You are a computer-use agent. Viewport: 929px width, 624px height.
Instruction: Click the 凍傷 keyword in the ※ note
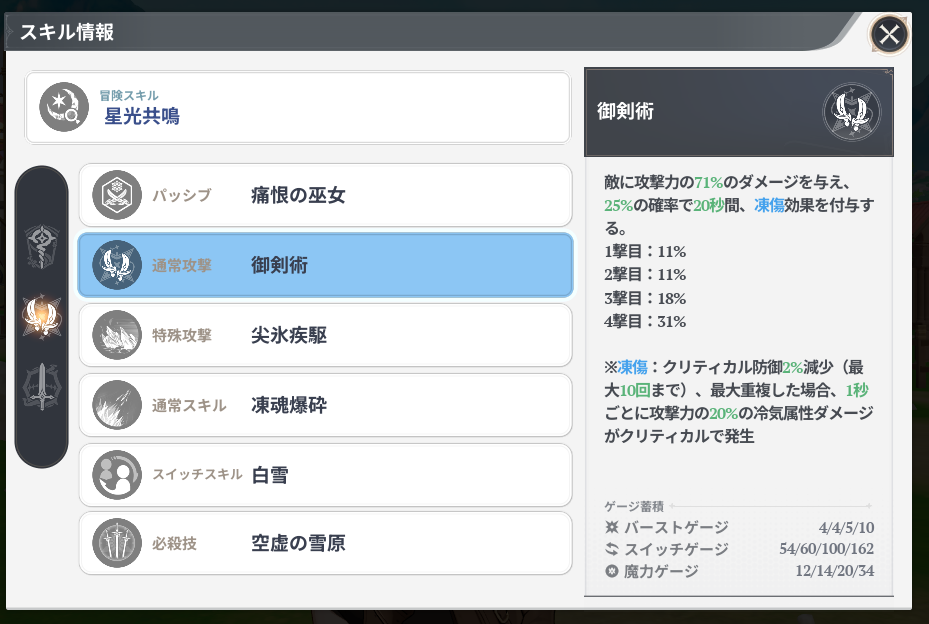pyautogui.click(x=633, y=366)
